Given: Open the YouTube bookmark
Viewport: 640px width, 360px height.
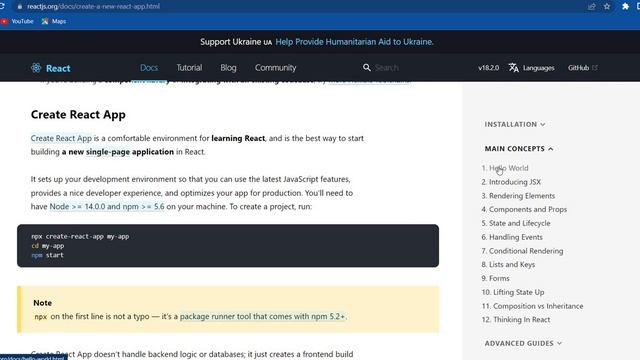Looking at the screenshot, I should coord(17,21).
